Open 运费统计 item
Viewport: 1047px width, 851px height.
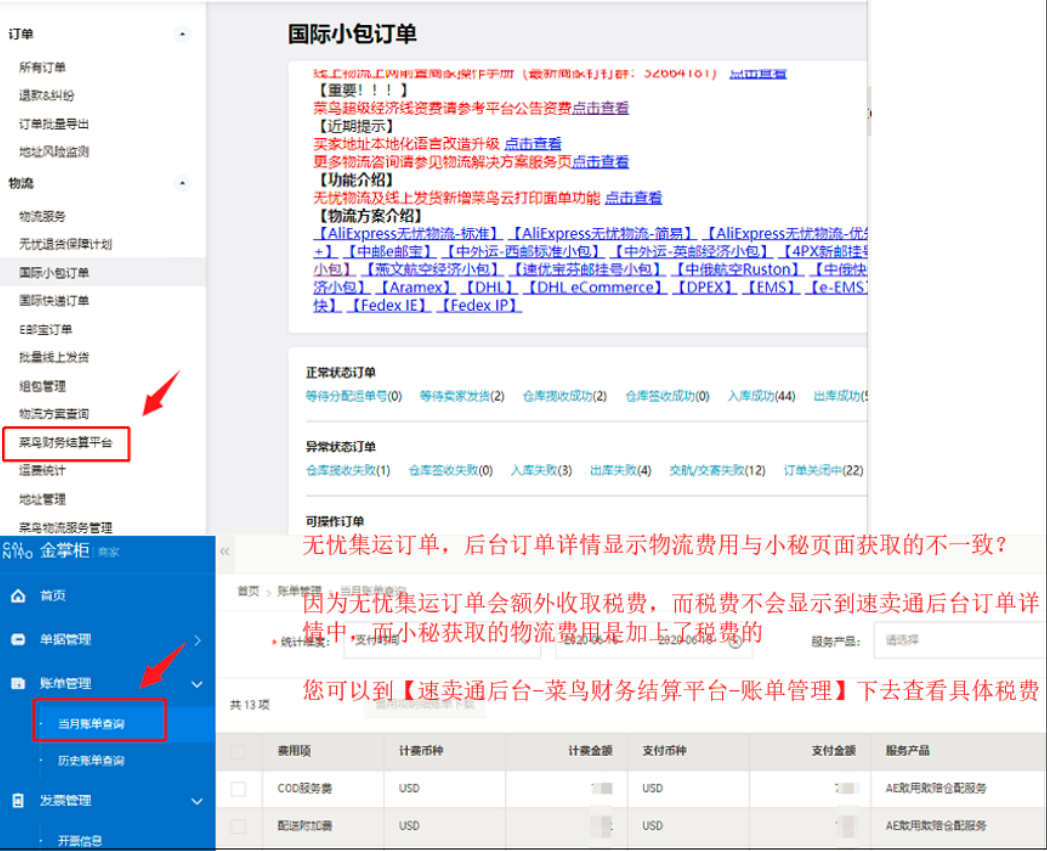click(x=42, y=470)
